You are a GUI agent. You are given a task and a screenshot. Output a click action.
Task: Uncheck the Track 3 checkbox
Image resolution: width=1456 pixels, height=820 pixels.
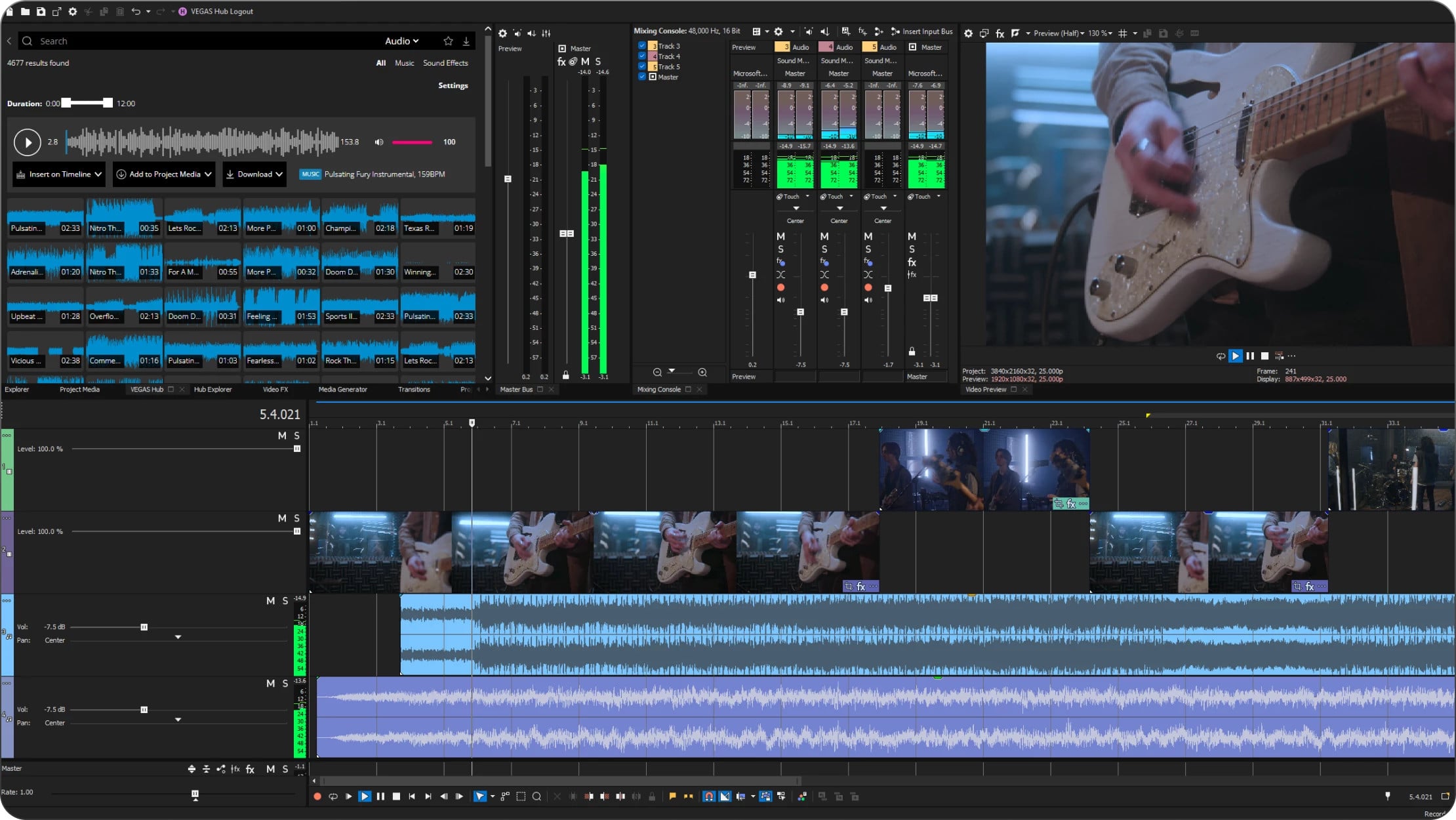tap(642, 46)
